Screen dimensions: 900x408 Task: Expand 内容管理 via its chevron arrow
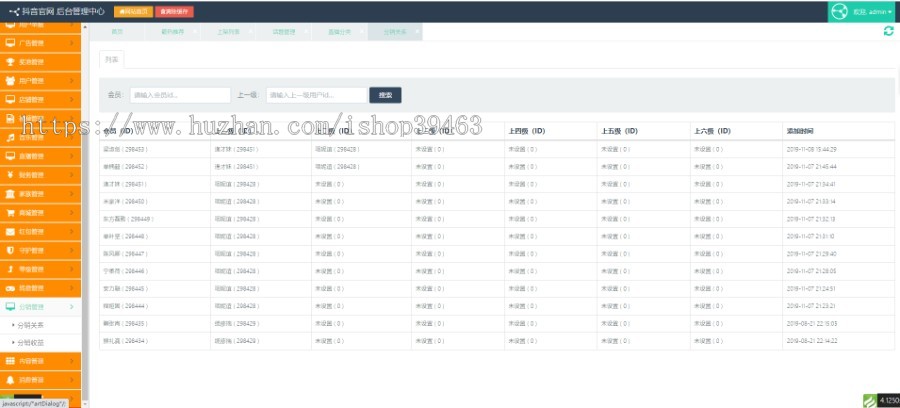tap(71, 361)
